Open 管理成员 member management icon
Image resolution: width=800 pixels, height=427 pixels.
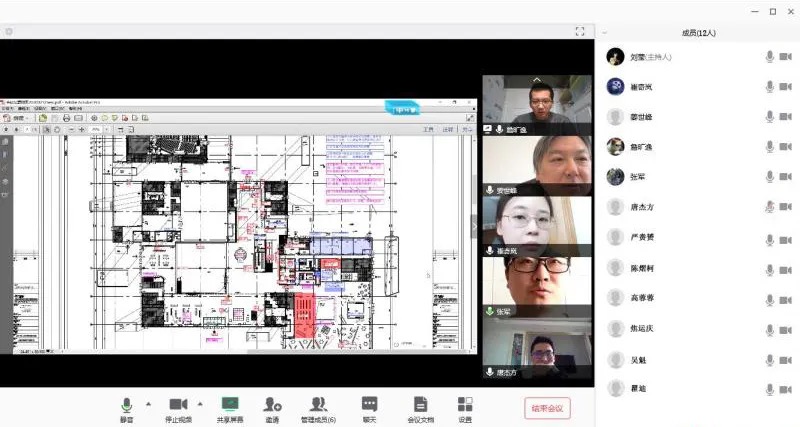(x=318, y=405)
